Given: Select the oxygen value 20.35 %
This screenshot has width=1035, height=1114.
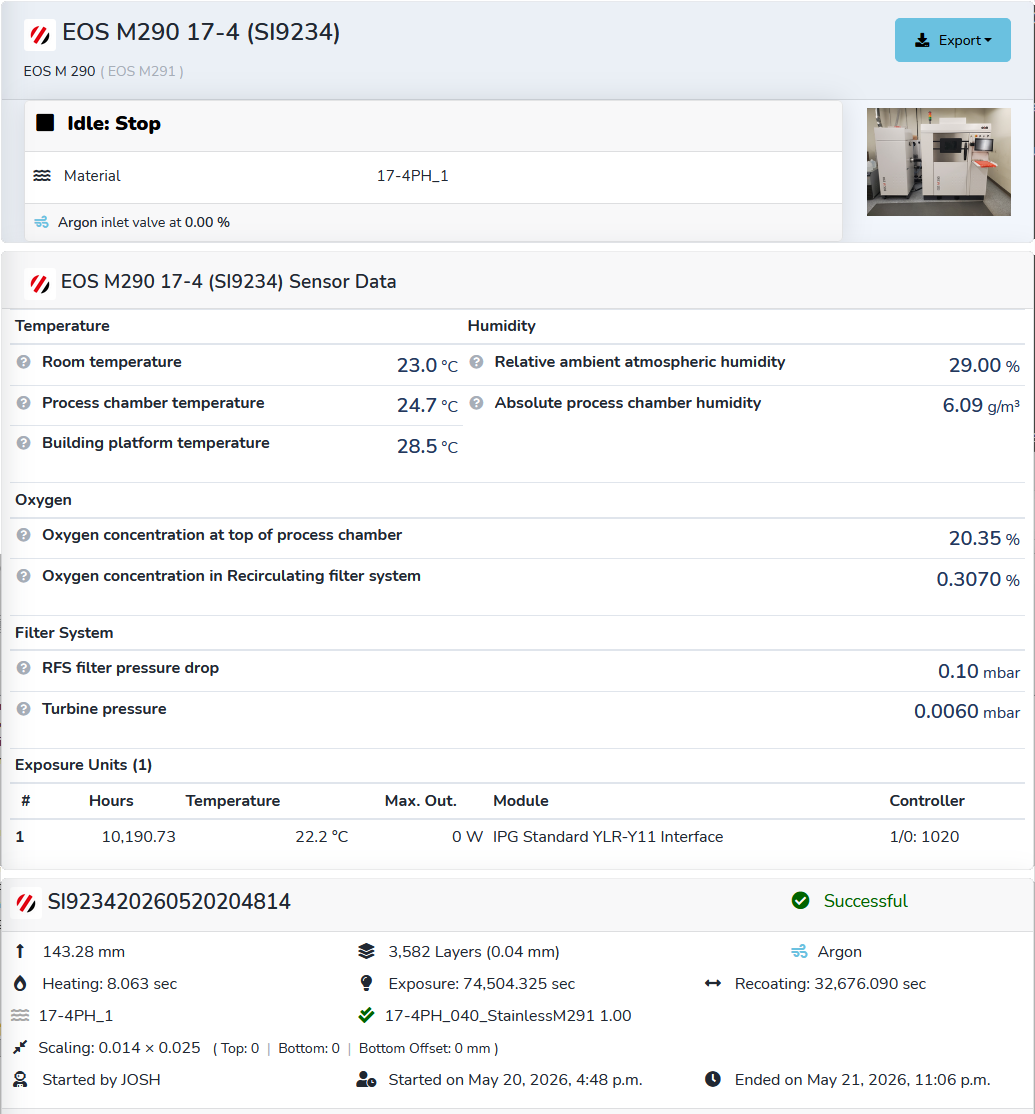Looking at the screenshot, I should pyautogui.click(x=984, y=539).
